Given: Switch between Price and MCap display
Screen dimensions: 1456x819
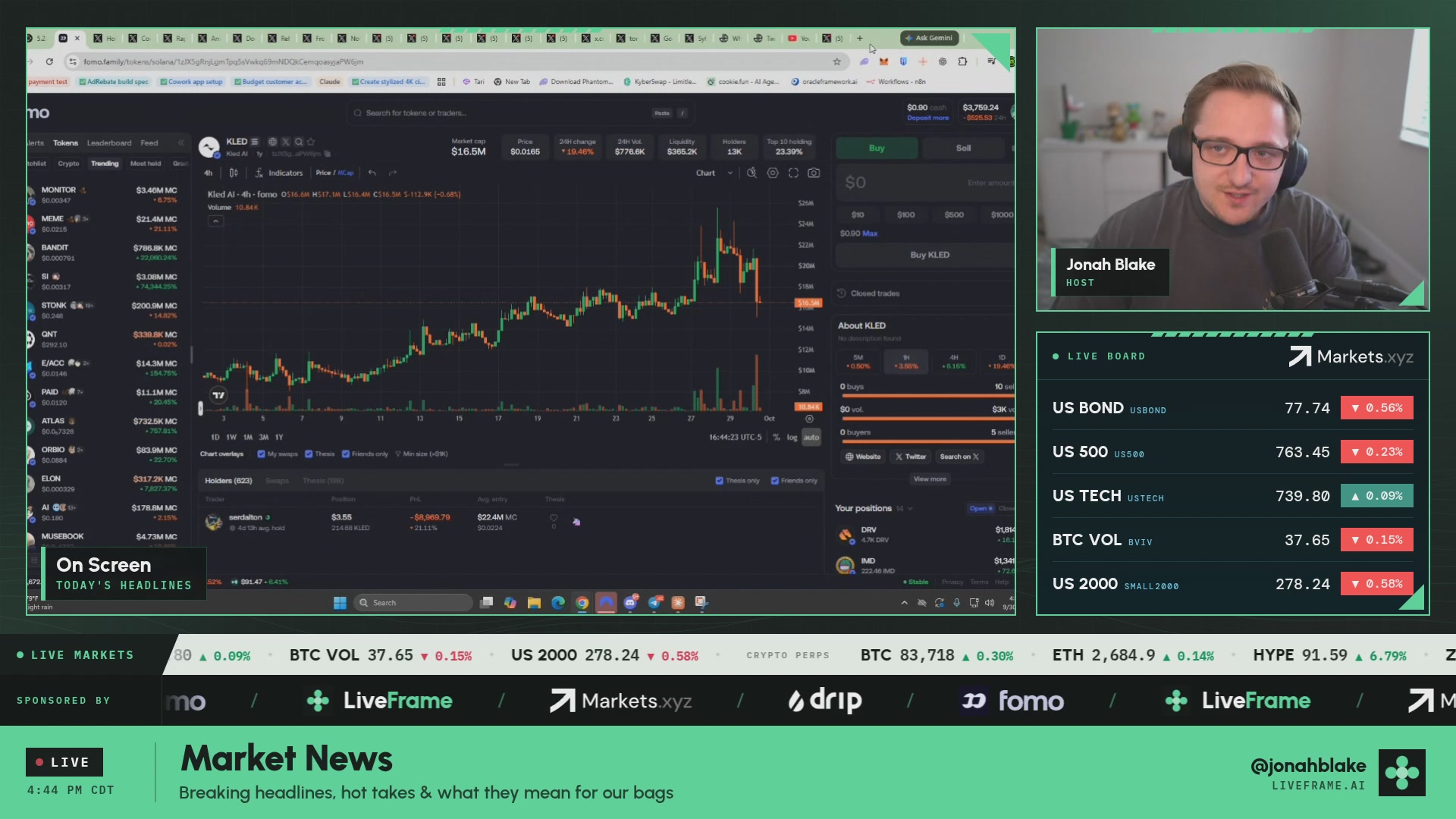Looking at the screenshot, I should tap(334, 173).
